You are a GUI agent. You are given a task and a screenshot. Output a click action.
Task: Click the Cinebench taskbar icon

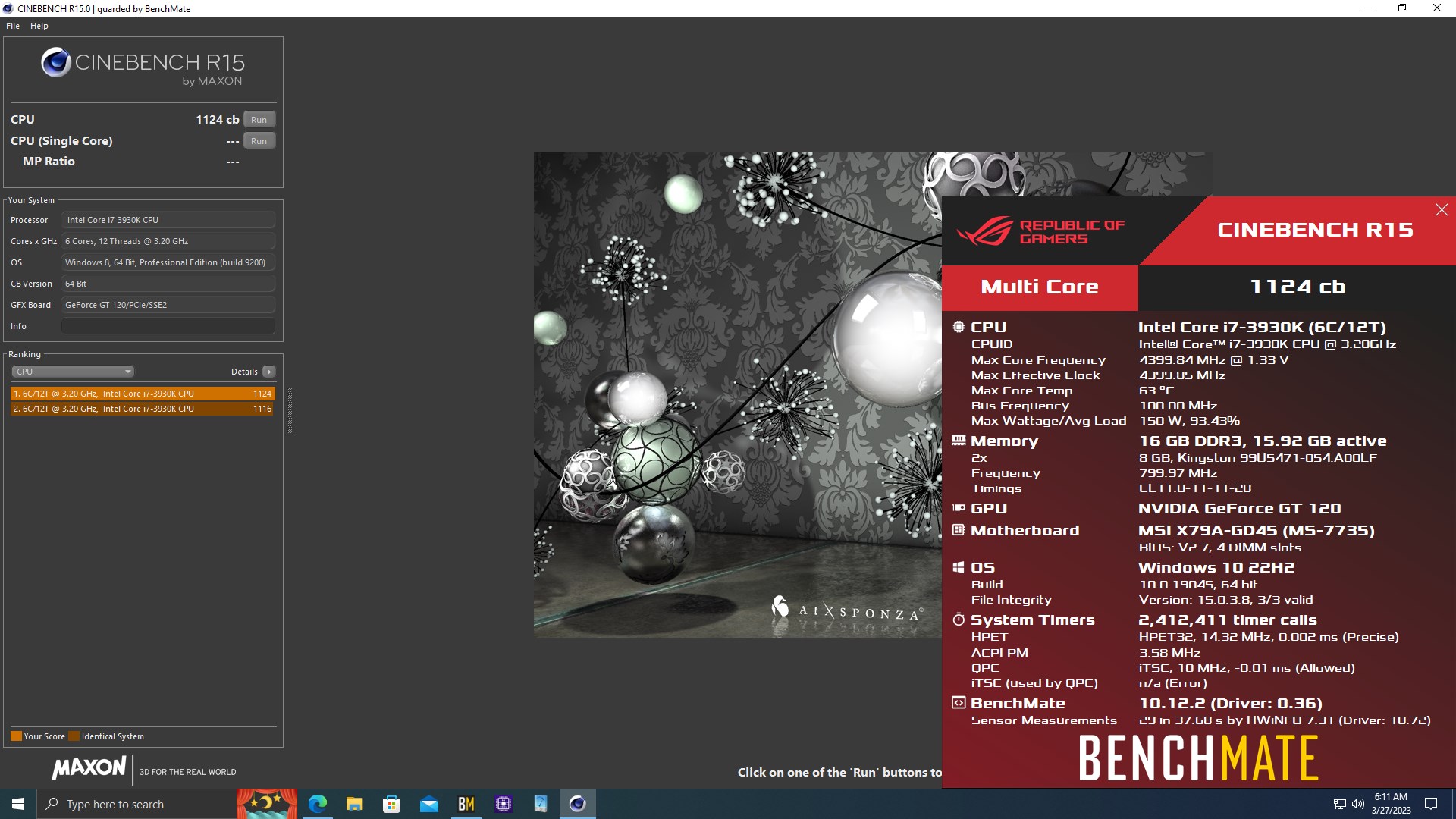pos(577,804)
